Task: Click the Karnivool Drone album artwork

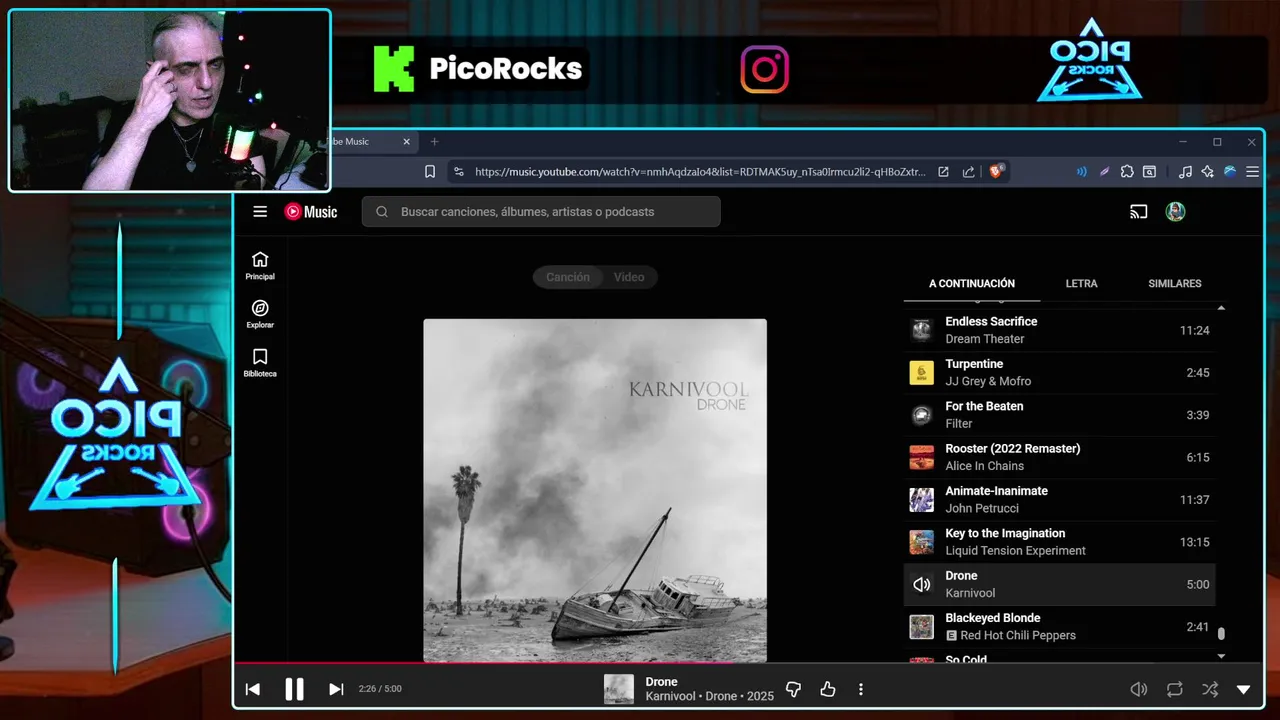Action: pyautogui.click(x=595, y=490)
